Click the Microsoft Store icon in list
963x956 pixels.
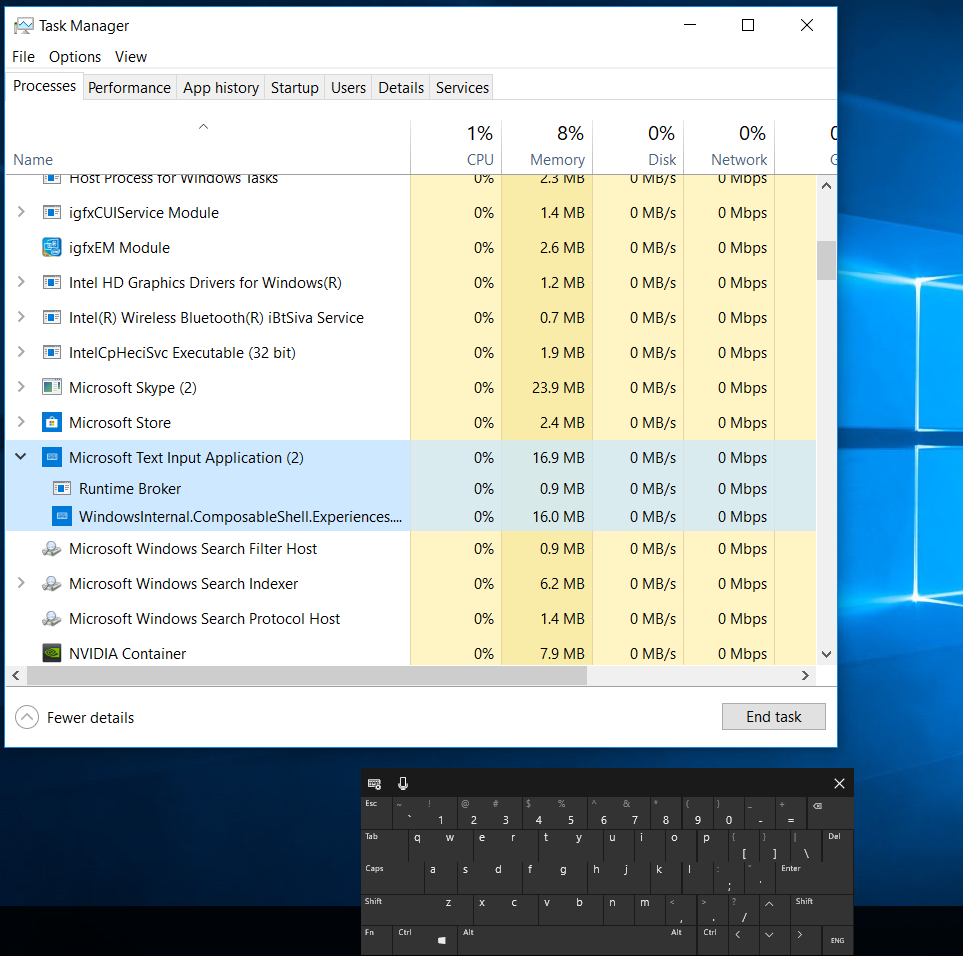pos(52,422)
